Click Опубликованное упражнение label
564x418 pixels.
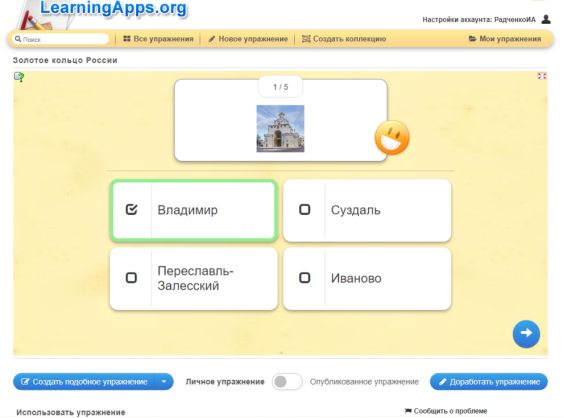(x=364, y=382)
